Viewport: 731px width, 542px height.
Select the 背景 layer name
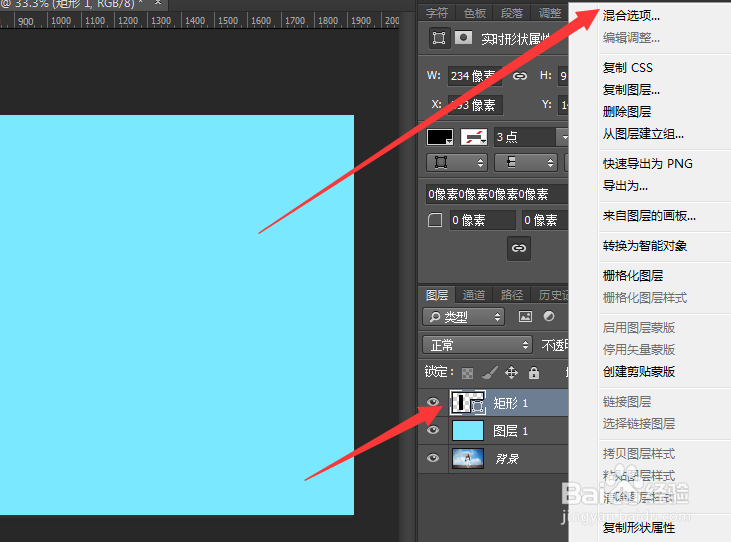click(507, 459)
